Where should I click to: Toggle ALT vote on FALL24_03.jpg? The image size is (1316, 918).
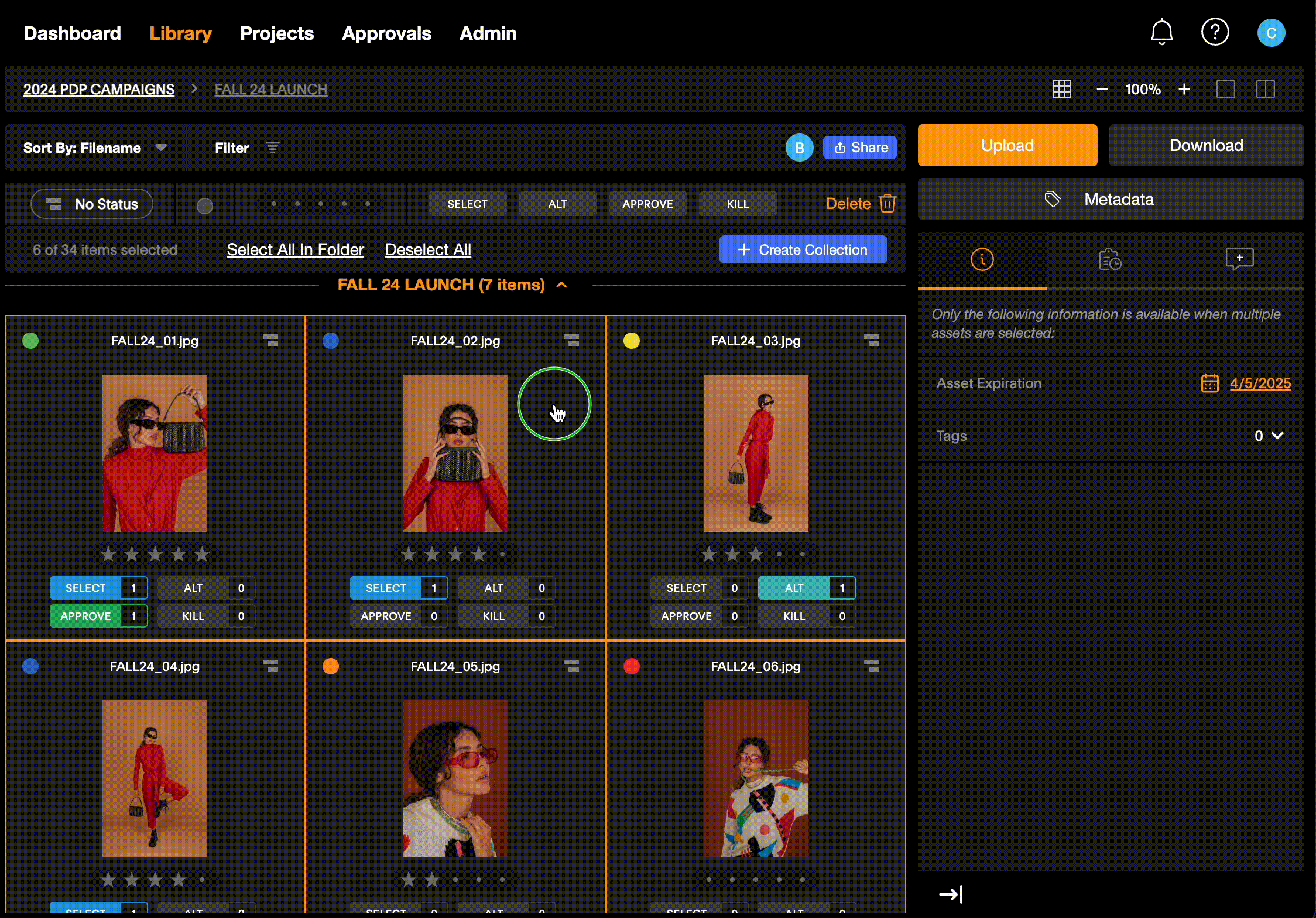(807, 588)
